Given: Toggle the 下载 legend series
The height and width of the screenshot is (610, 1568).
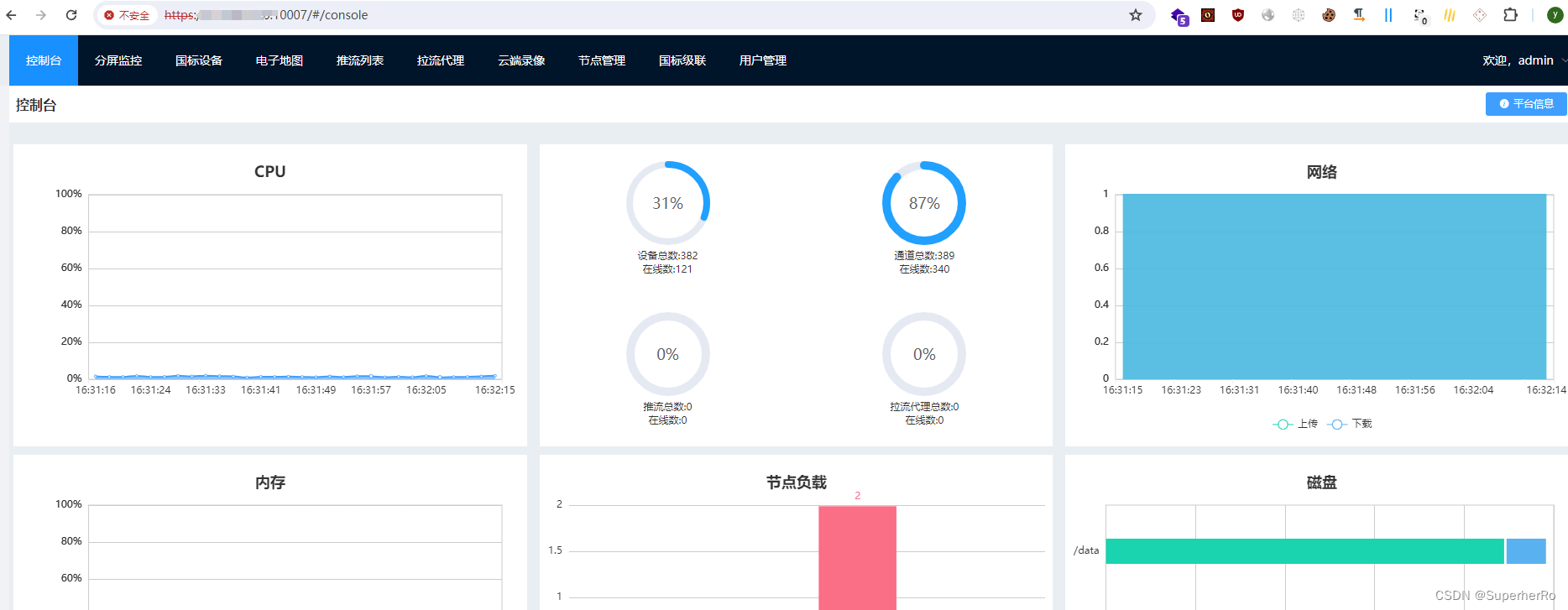Looking at the screenshot, I should tap(1349, 424).
